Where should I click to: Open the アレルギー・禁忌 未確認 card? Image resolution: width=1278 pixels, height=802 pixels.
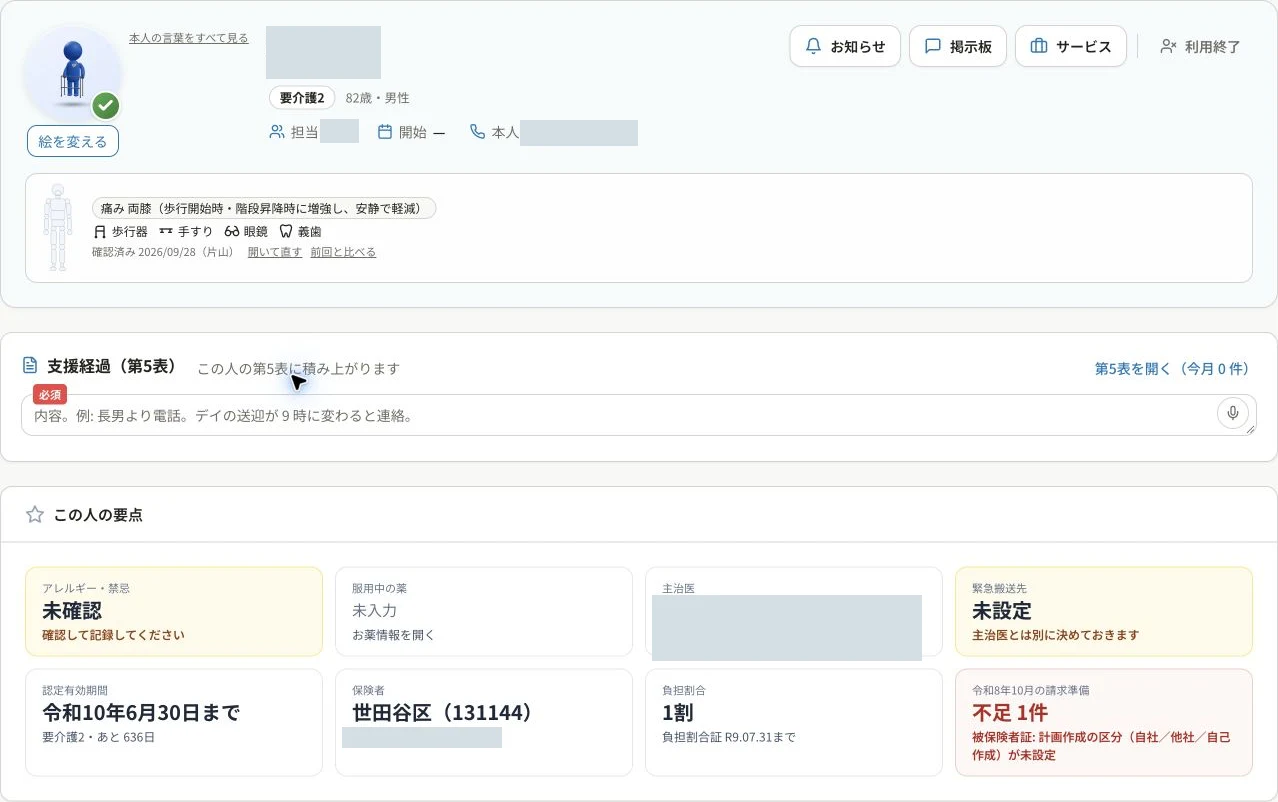174,611
